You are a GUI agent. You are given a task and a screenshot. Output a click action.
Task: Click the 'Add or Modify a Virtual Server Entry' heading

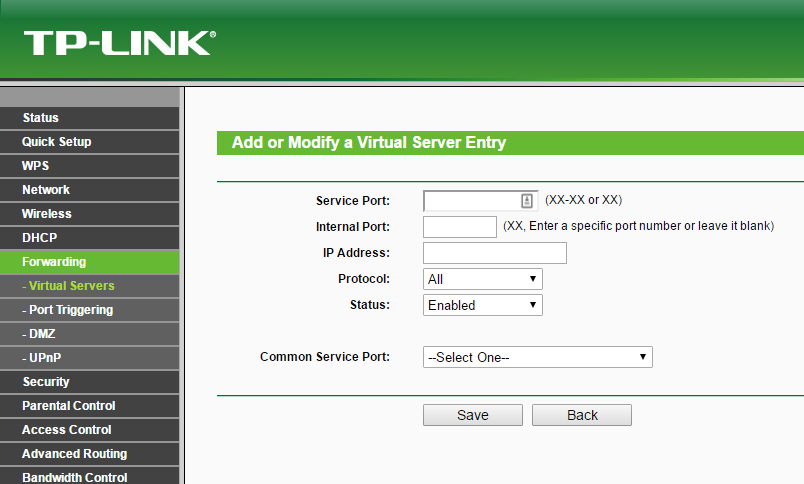click(369, 143)
